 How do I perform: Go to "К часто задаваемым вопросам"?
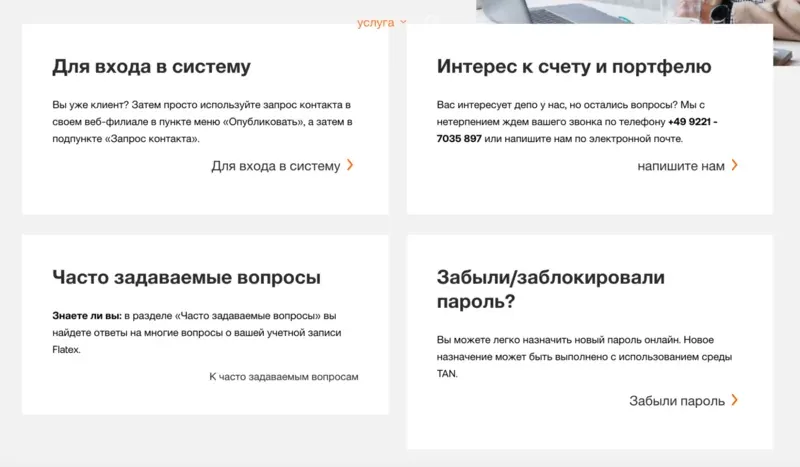[284, 377]
